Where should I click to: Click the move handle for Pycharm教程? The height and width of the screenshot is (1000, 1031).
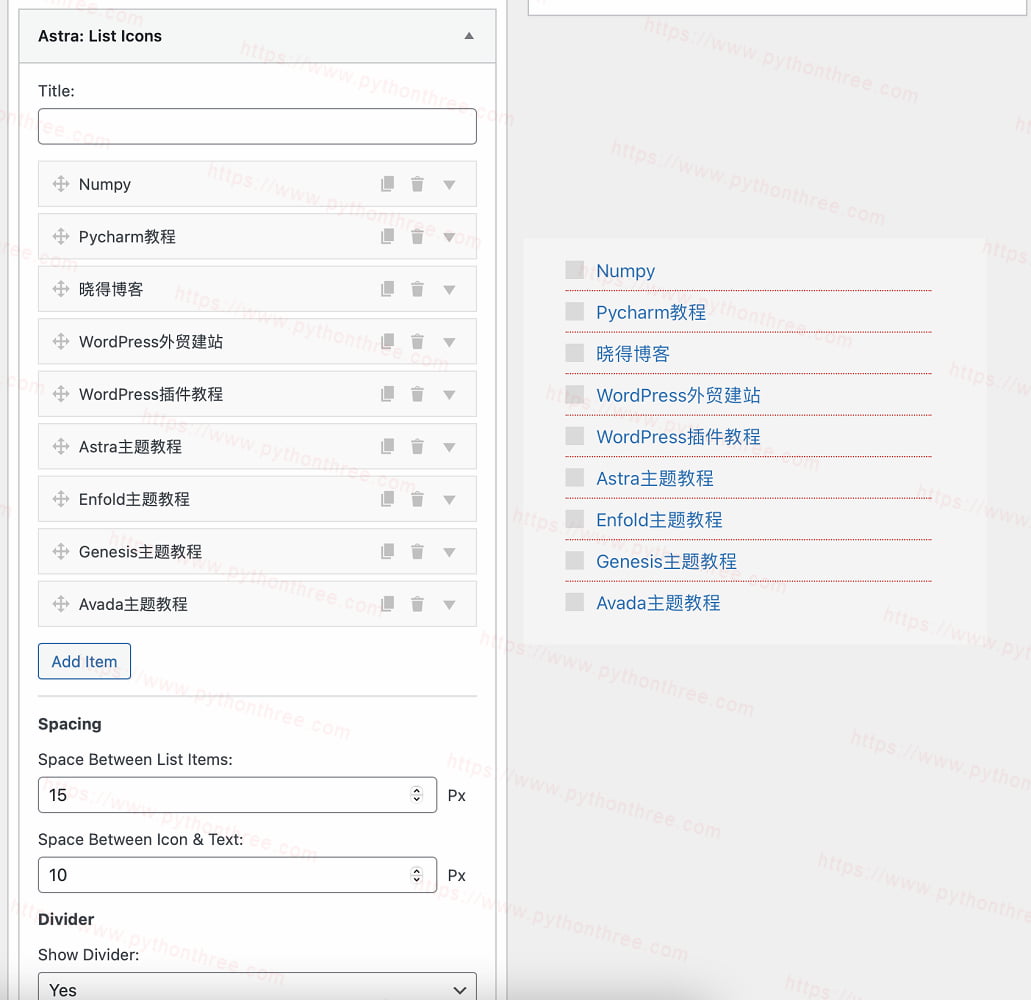(61, 236)
